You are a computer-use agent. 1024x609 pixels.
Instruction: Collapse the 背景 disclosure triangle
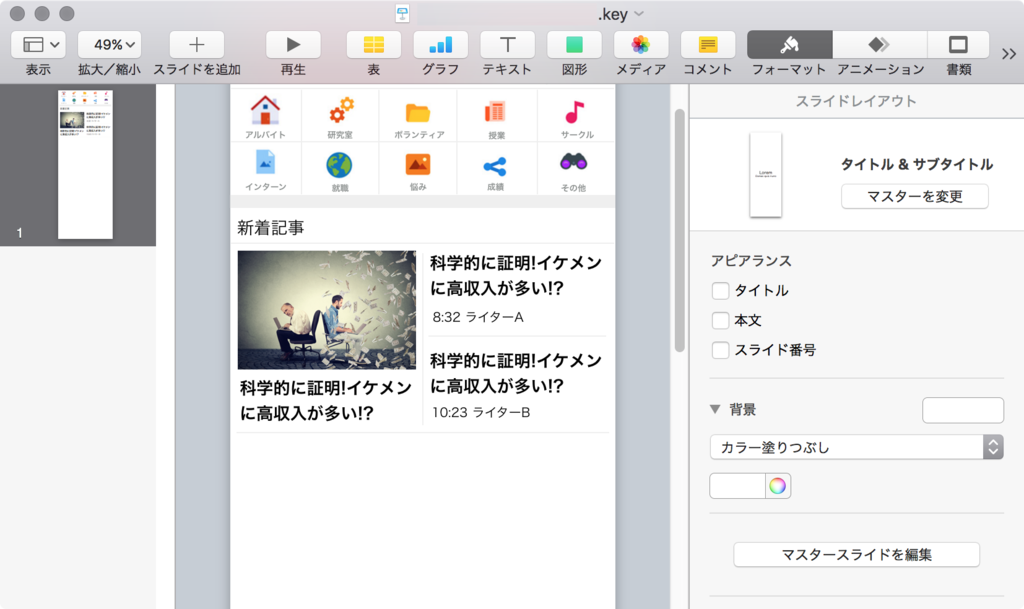(x=715, y=409)
